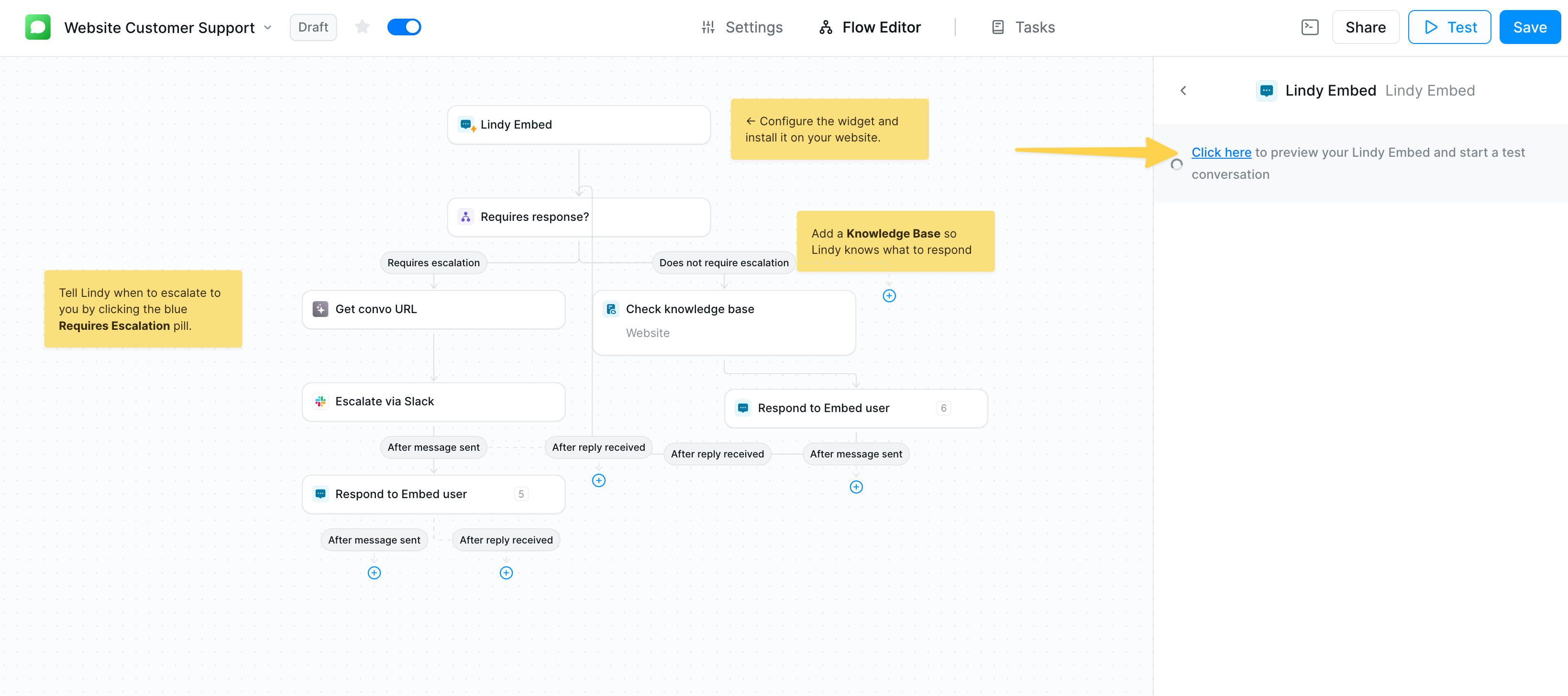Click the Requires response condition icon
This screenshot has height=696, width=1568.
point(465,217)
